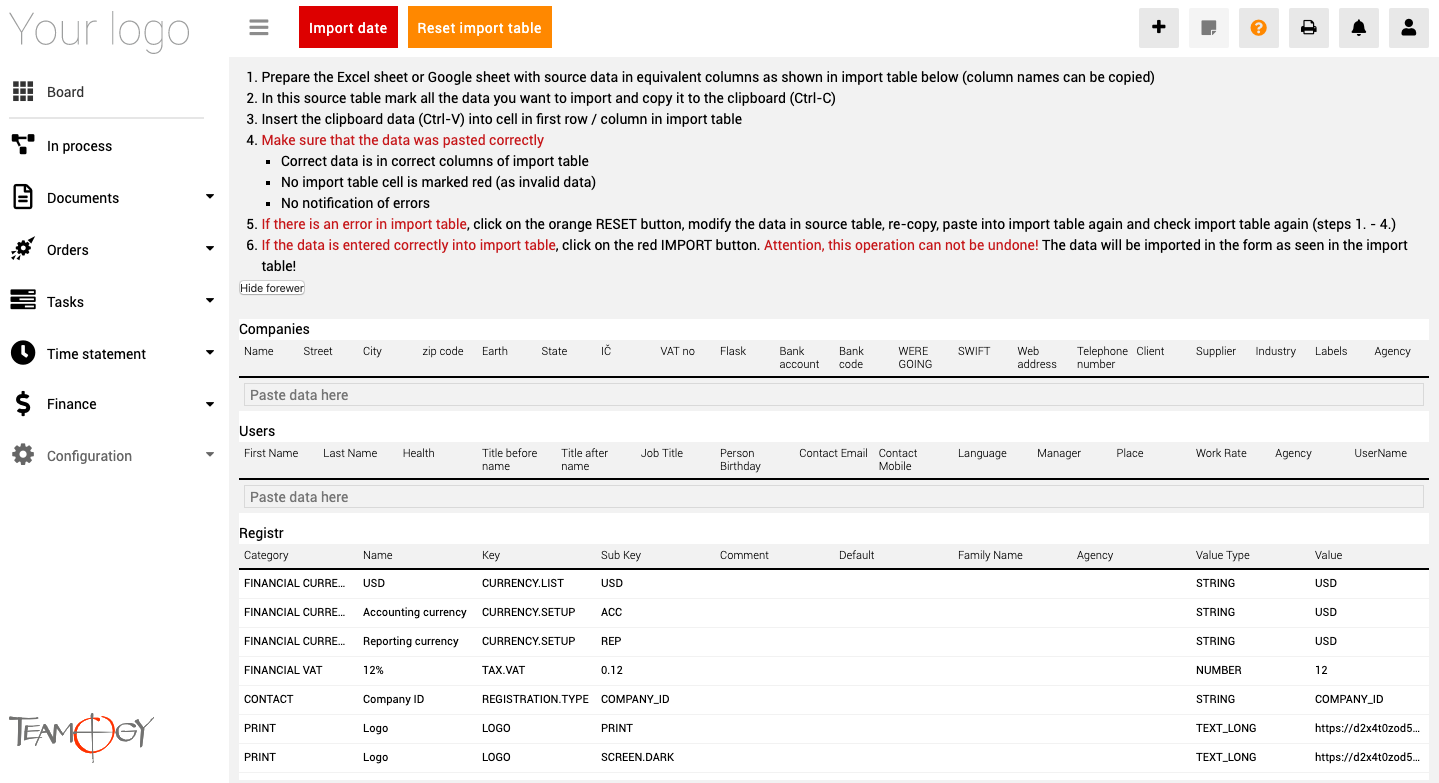The height and width of the screenshot is (783, 1439).
Task: Expand the Time statement arrow
Action: [210, 353]
